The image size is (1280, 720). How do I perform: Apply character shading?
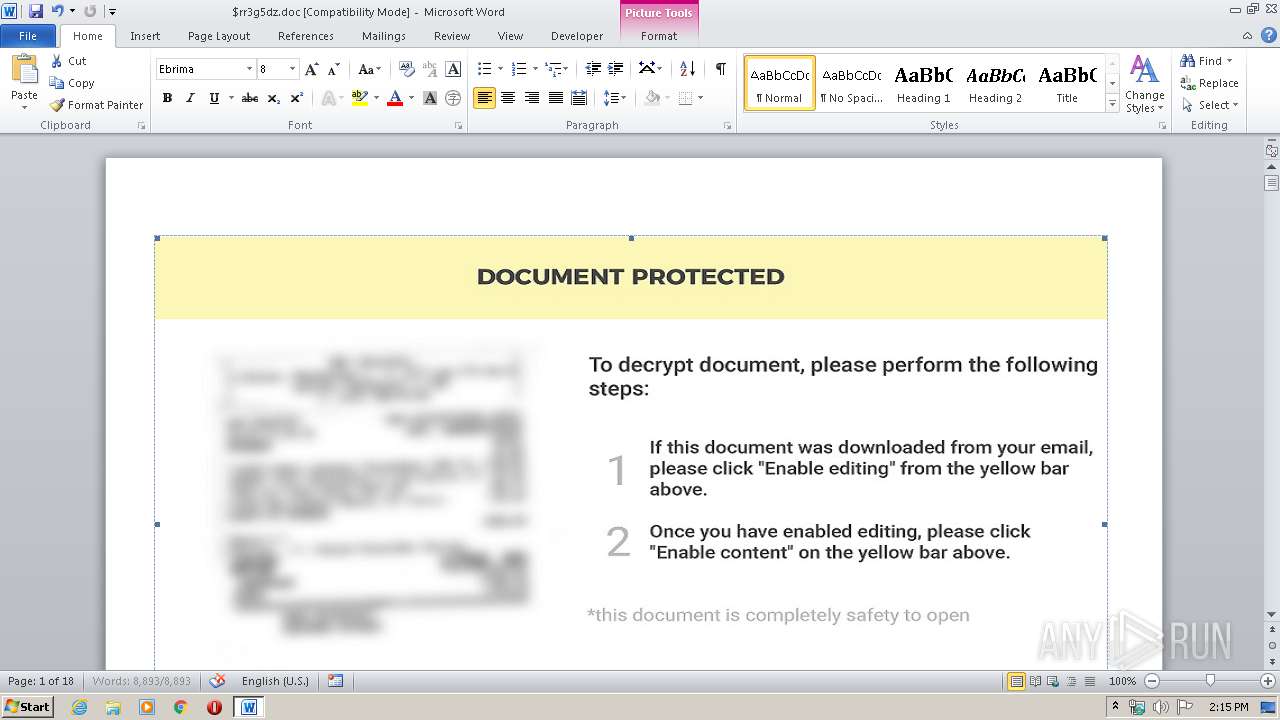point(430,98)
